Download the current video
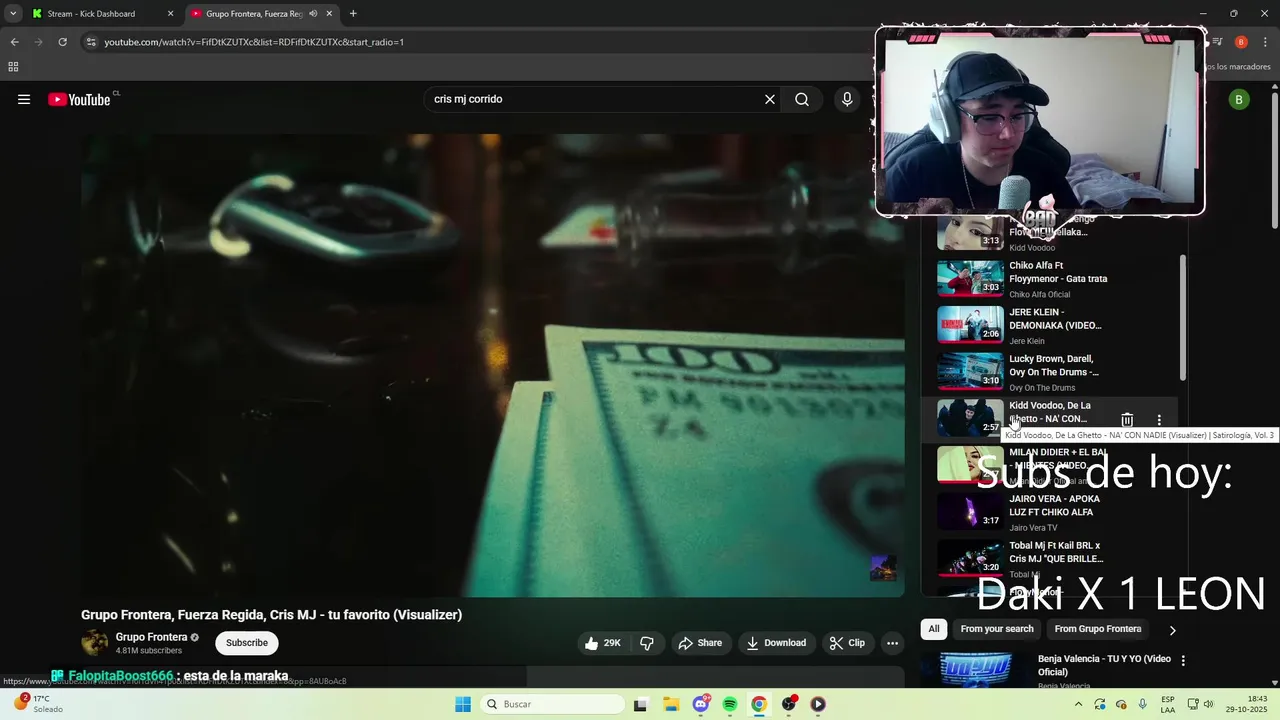1280x720 pixels. 776,643
